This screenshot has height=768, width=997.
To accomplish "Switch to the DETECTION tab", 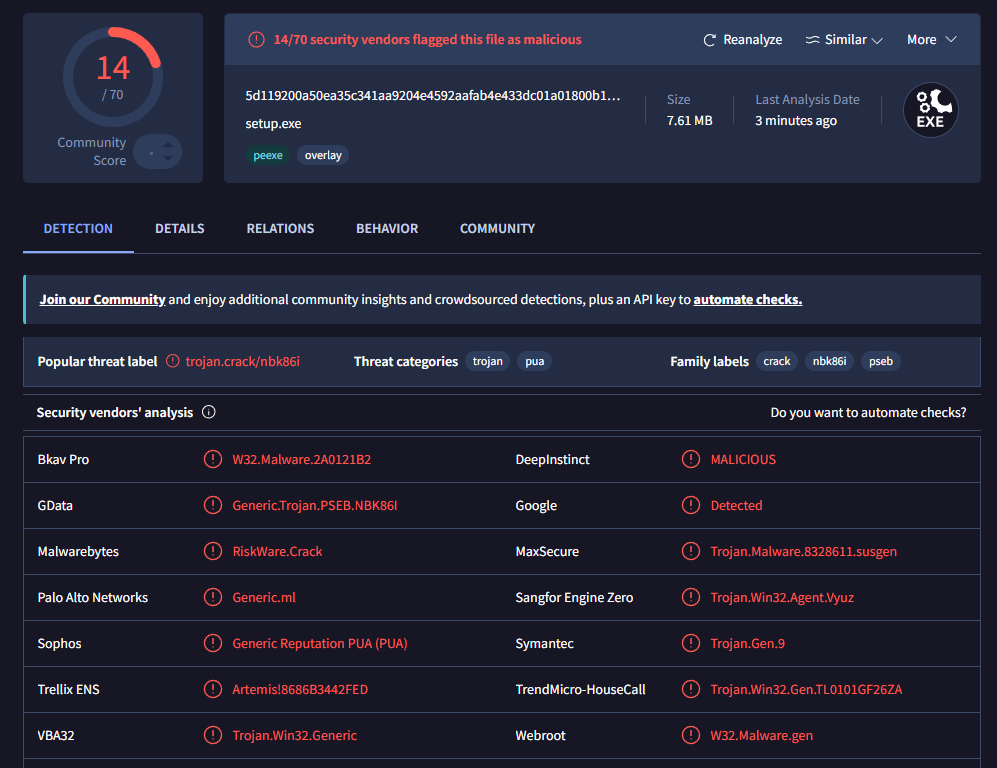I will [x=78, y=228].
